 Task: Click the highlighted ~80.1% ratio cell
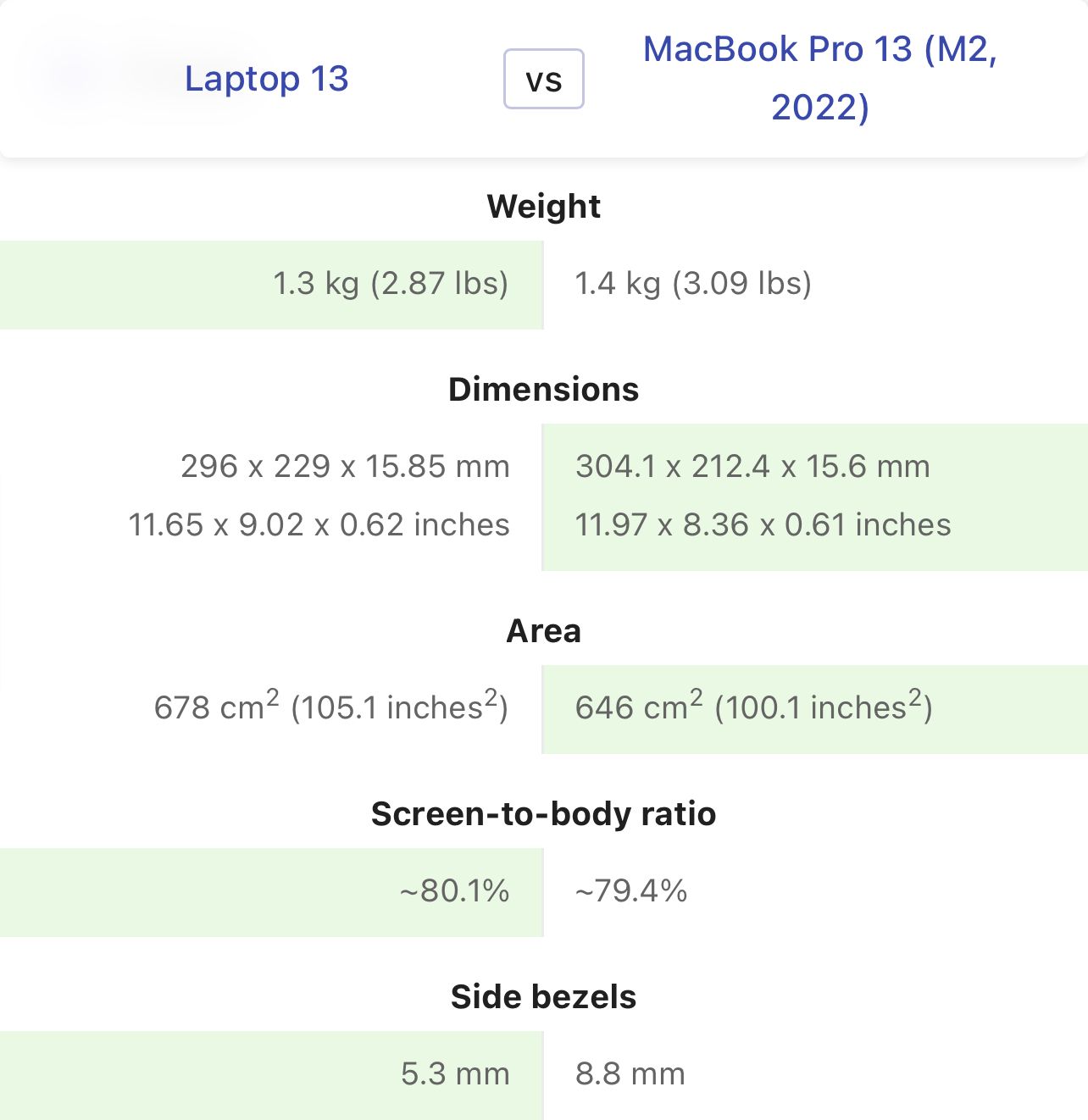pyautogui.click(x=271, y=892)
